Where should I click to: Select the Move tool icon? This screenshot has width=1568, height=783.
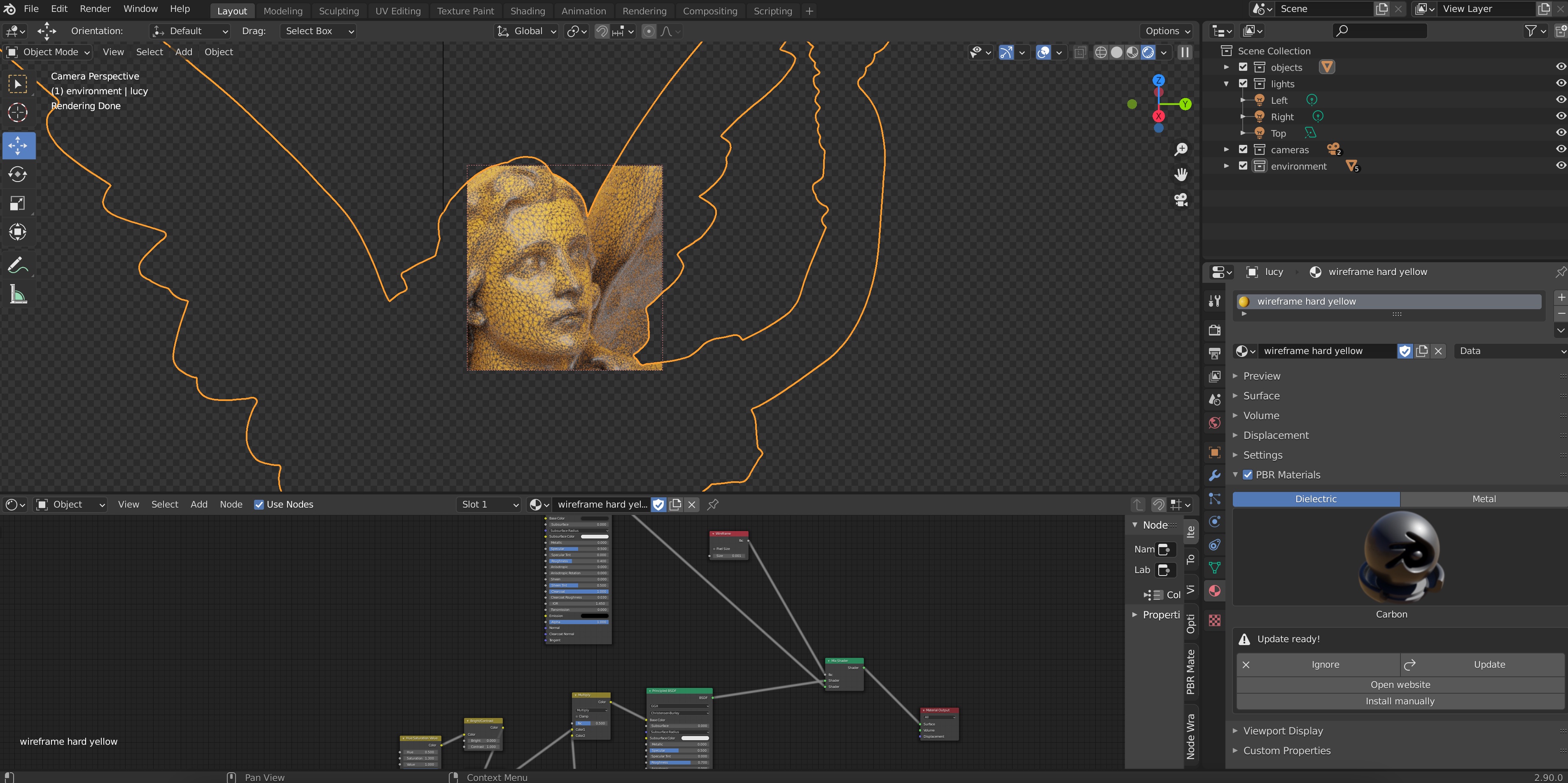pos(18,144)
